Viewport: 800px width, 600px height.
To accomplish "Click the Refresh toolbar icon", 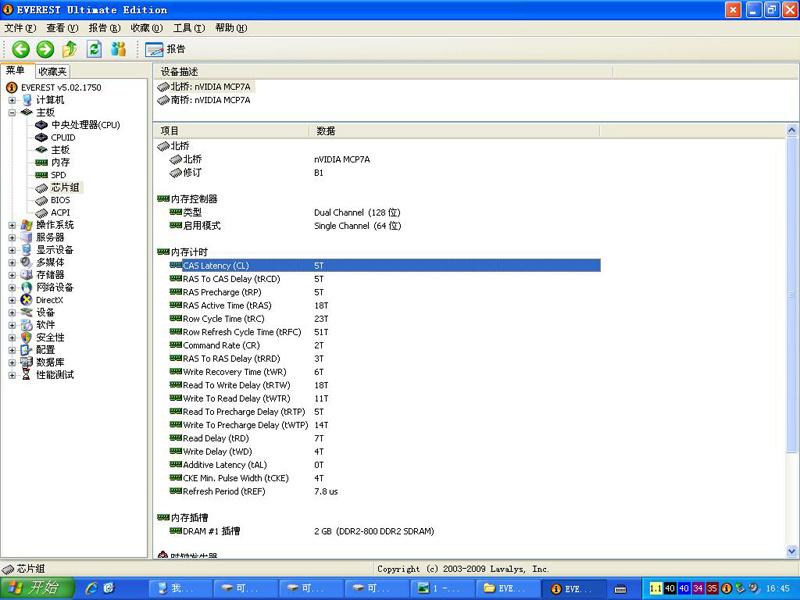I will coord(95,49).
